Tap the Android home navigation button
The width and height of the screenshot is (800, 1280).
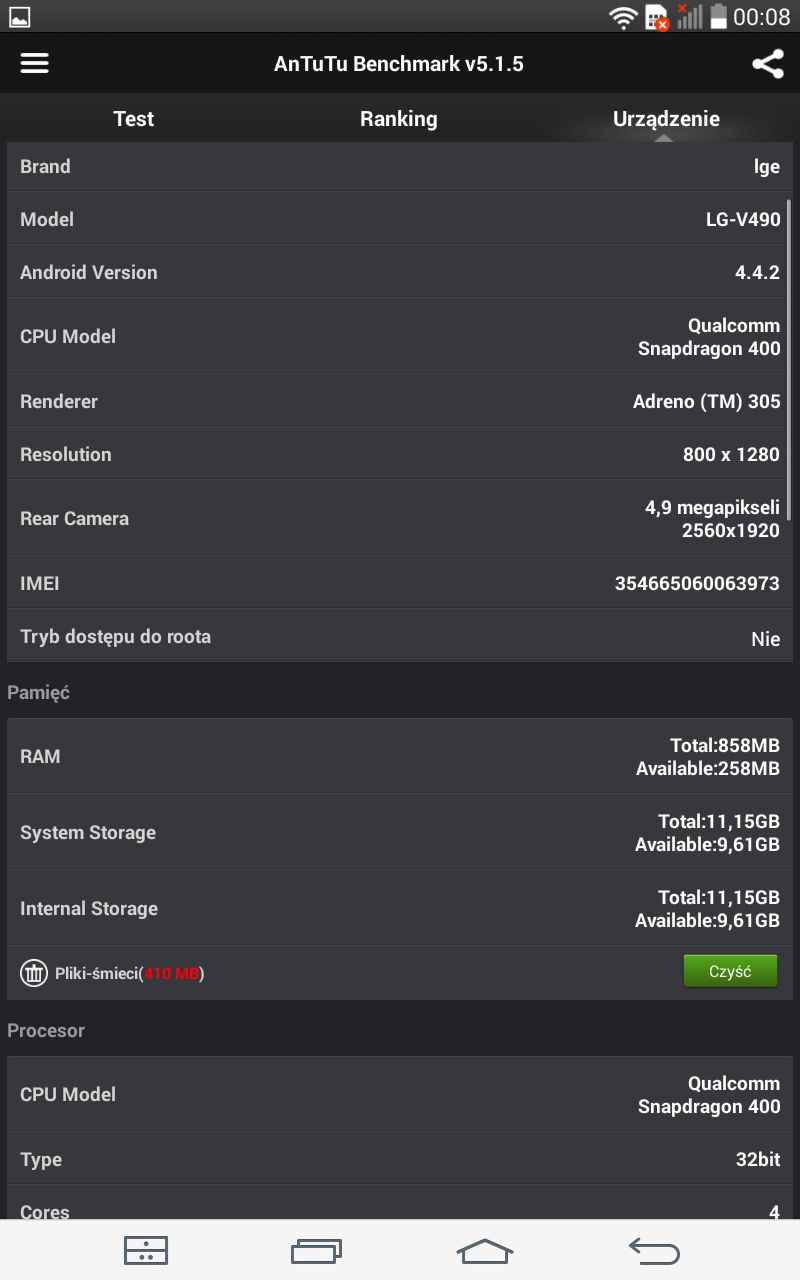point(485,1250)
